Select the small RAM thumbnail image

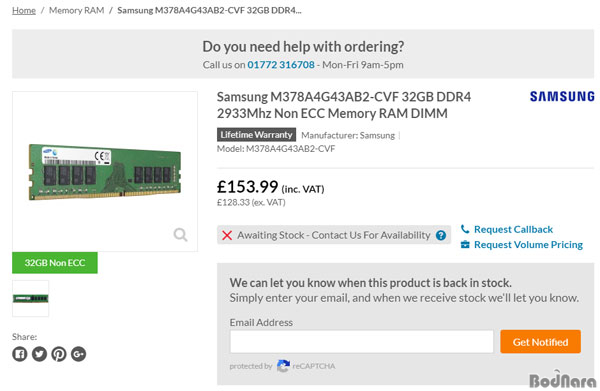(31, 298)
